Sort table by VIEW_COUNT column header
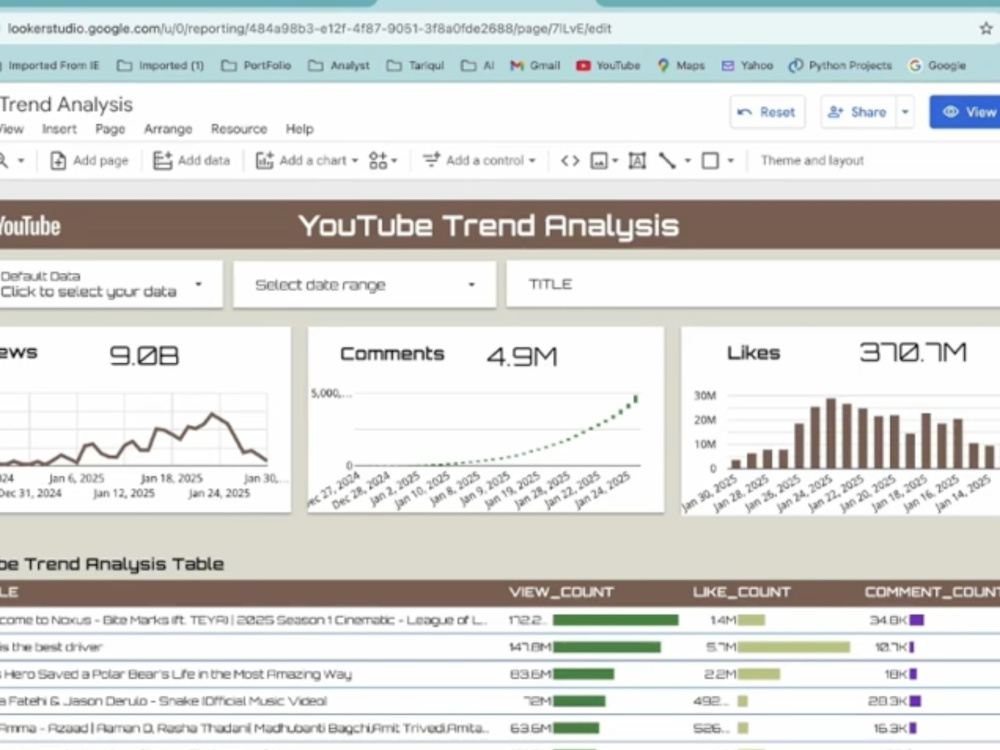Viewport: 1000px width, 750px height. 561,592
